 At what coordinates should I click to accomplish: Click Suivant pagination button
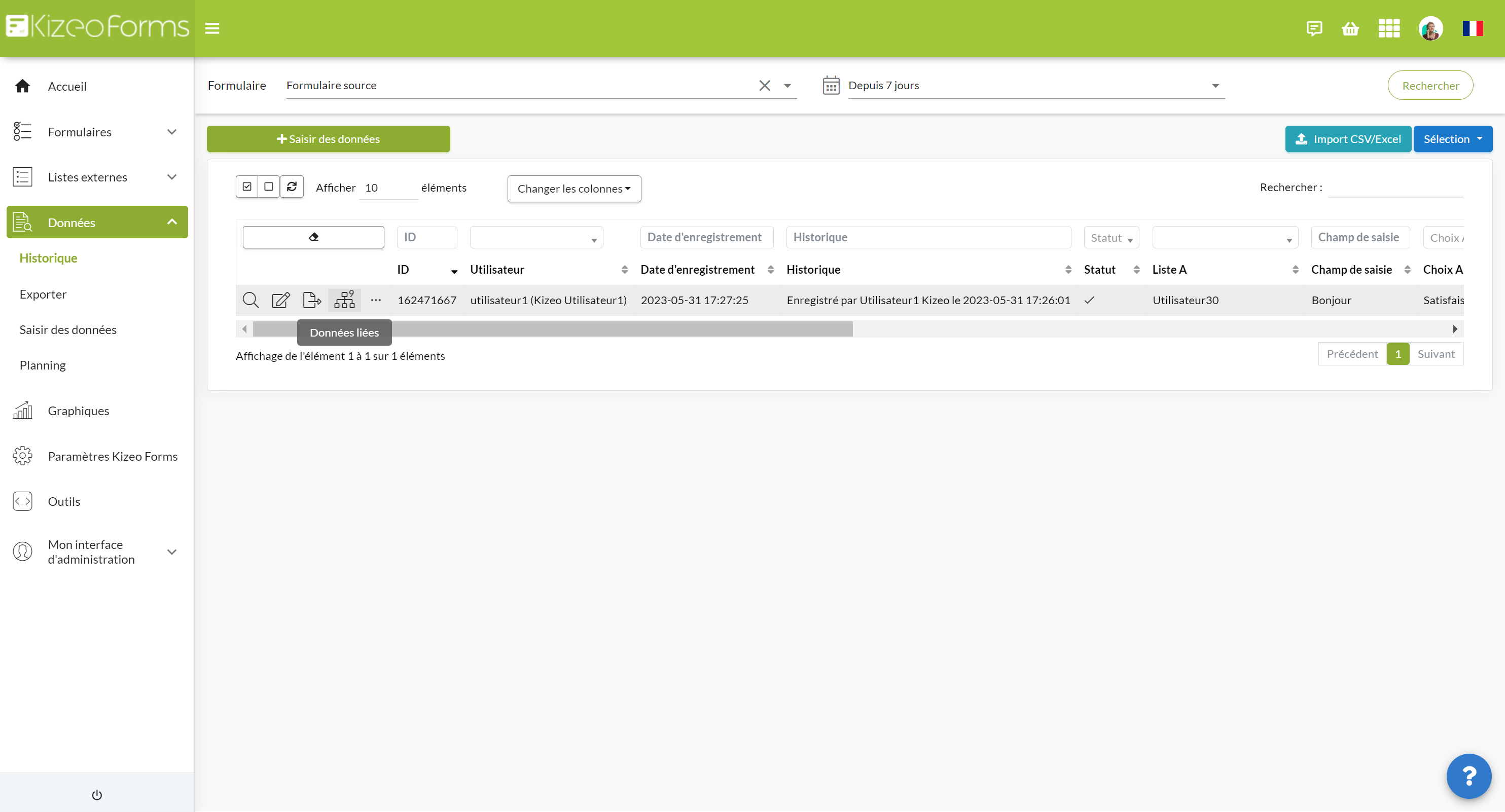[1436, 354]
